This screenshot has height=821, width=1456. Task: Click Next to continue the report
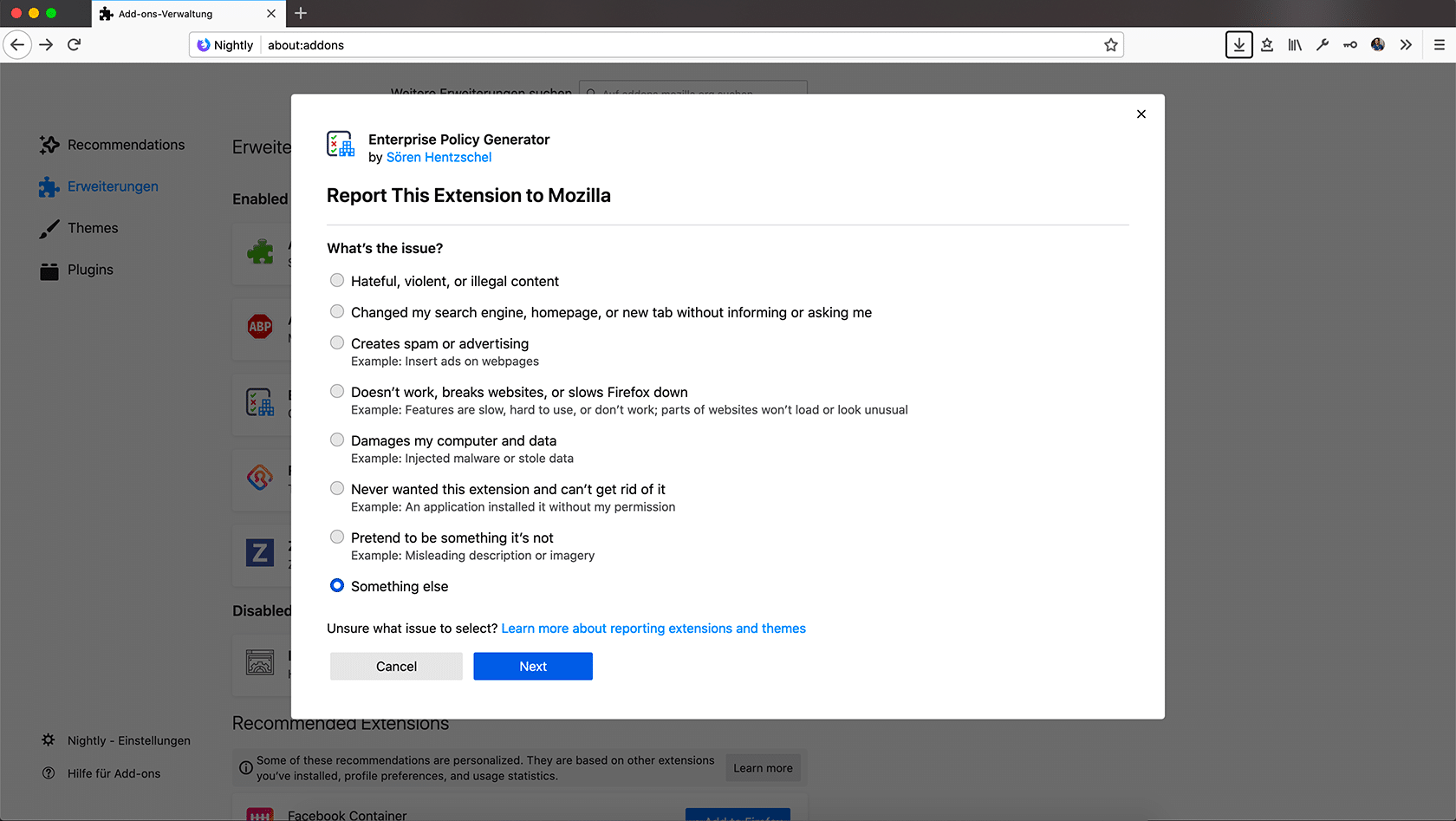point(533,667)
